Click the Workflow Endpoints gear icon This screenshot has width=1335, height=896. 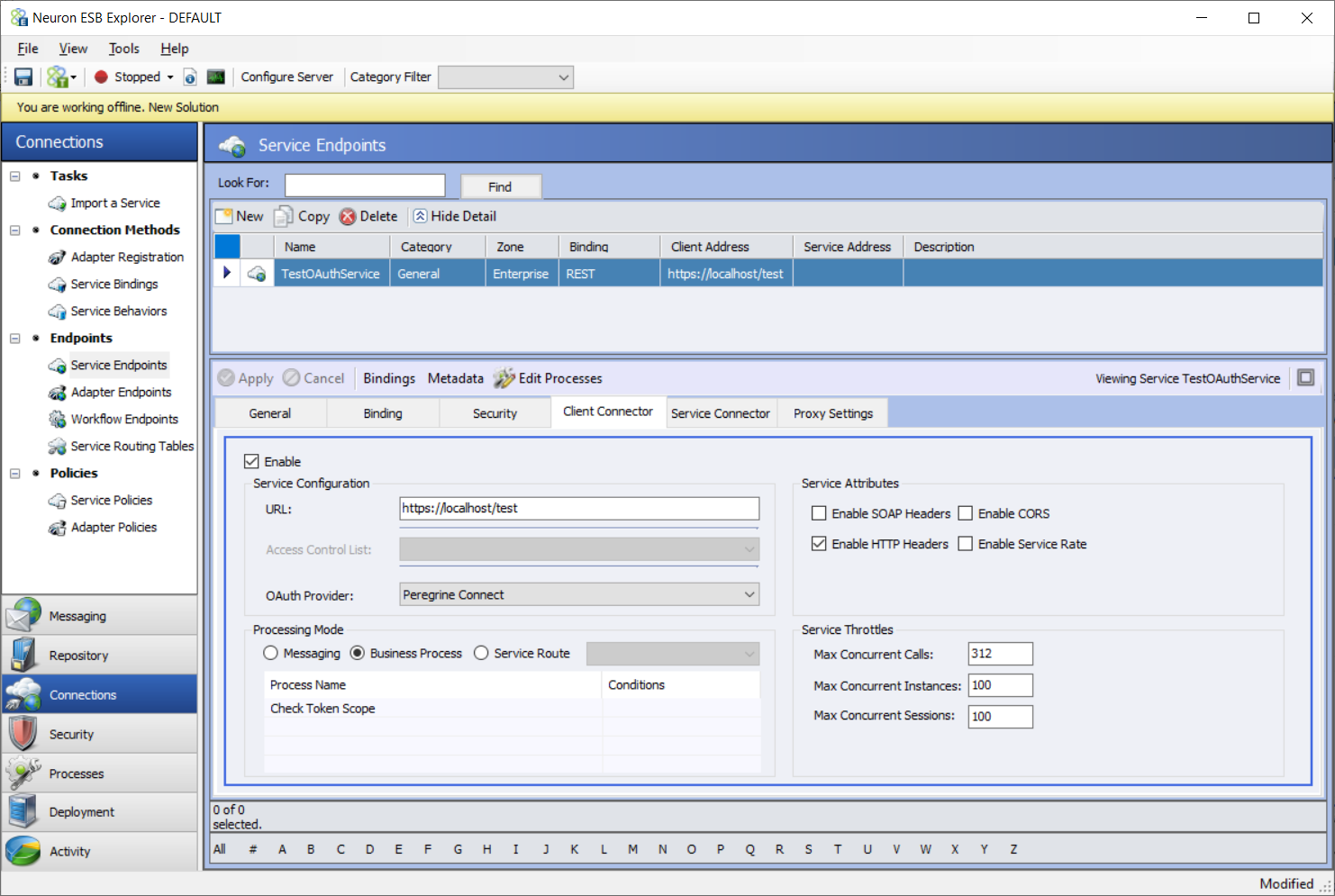(58, 420)
